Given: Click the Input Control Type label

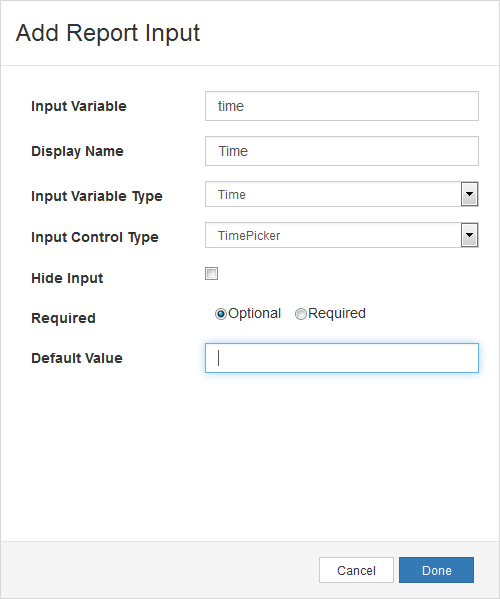Looking at the screenshot, I should [95, 237].
